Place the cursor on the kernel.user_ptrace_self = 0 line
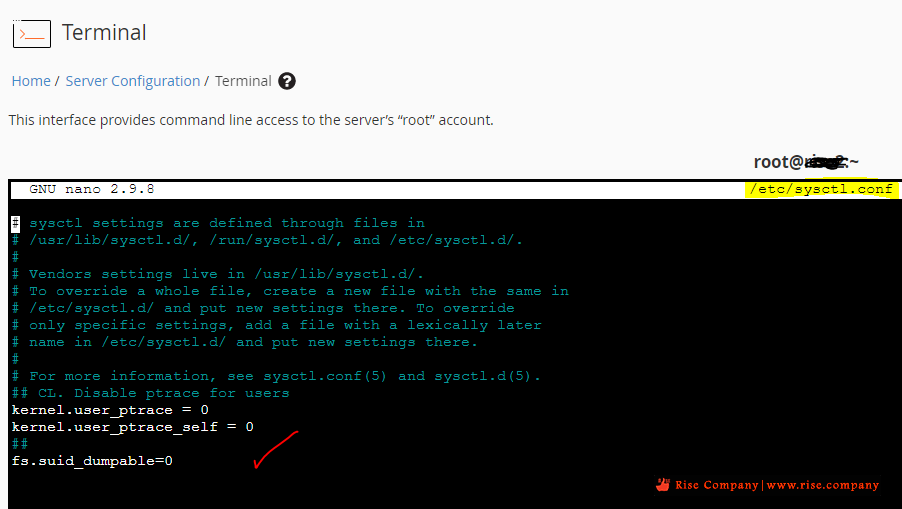 coord(132,427)
